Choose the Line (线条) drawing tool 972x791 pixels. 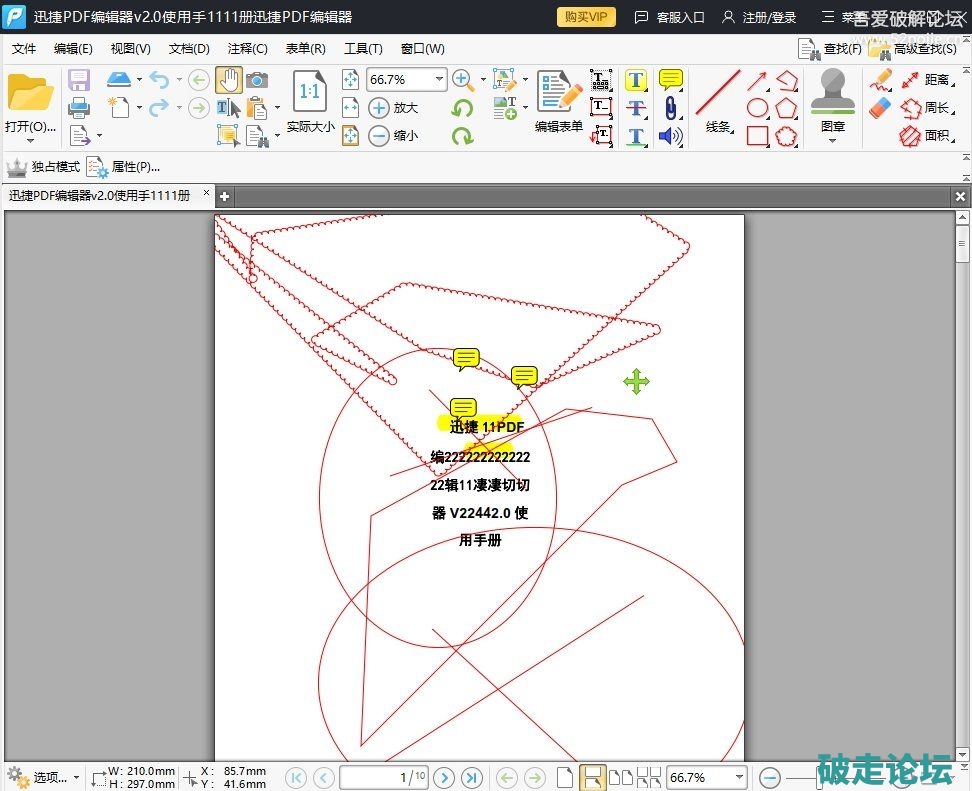[x=718, y=100]
